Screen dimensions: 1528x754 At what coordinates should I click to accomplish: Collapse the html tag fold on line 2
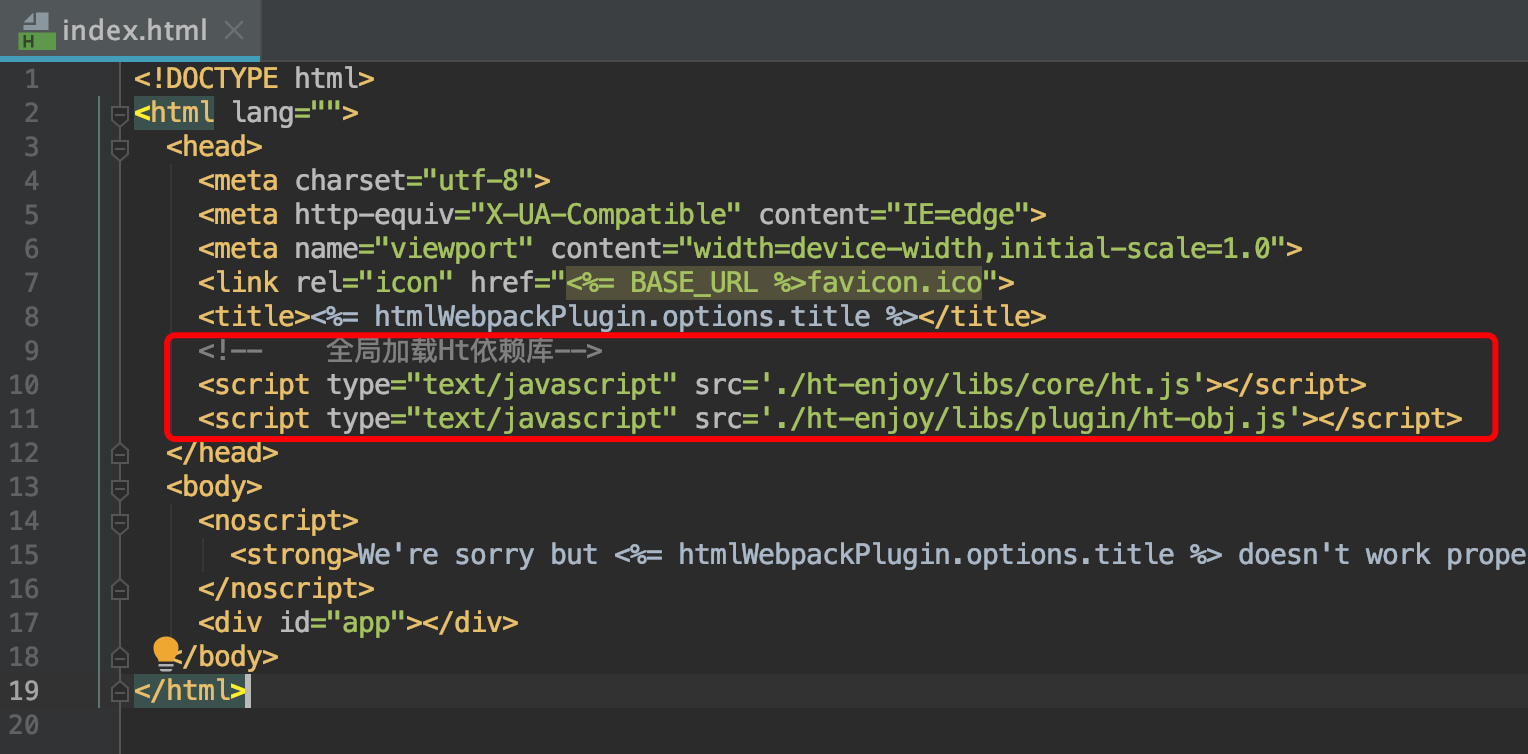120,114
